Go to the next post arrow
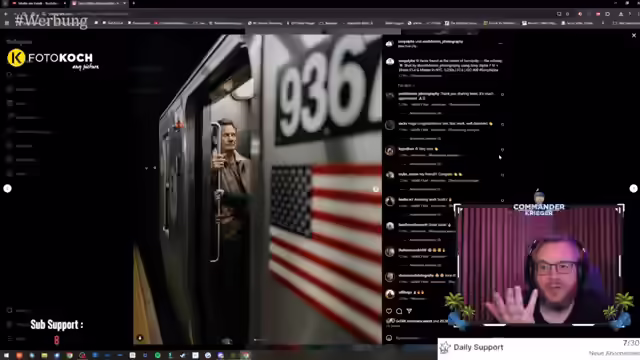This screenshot has height=360, width=640. tap(633, 188)
